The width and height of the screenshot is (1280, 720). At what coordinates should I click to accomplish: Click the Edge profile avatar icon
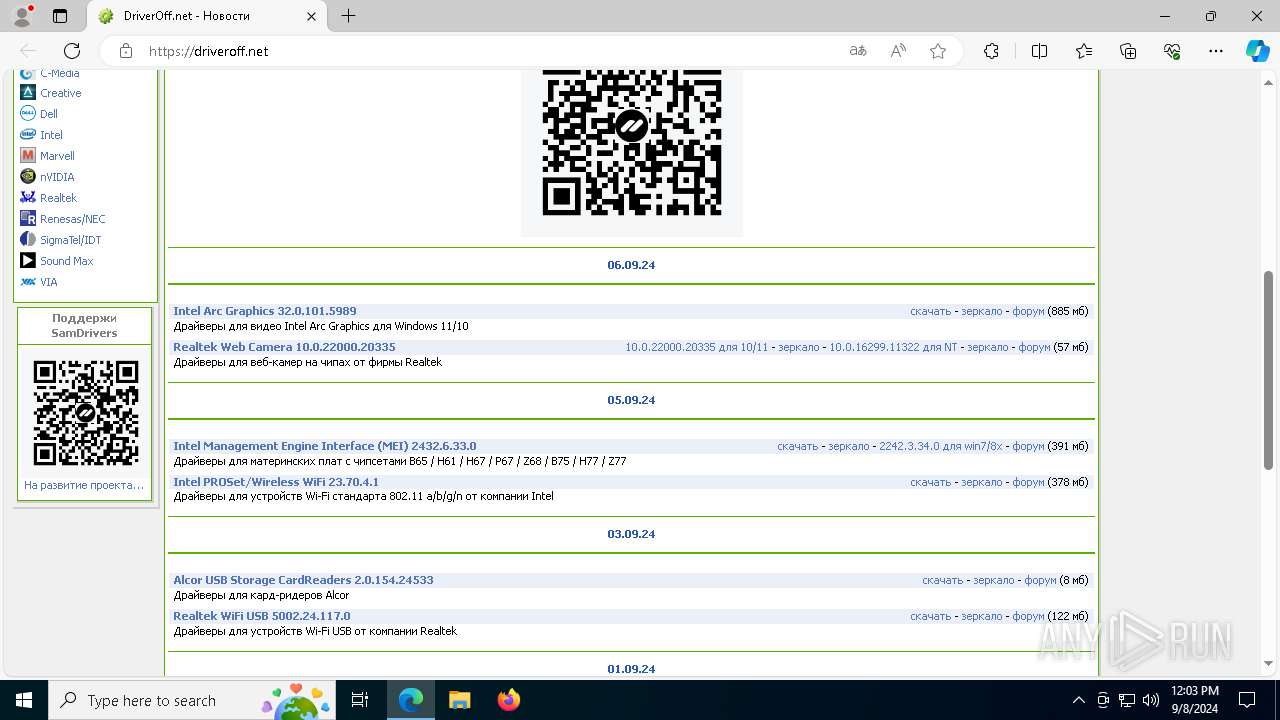22,16
